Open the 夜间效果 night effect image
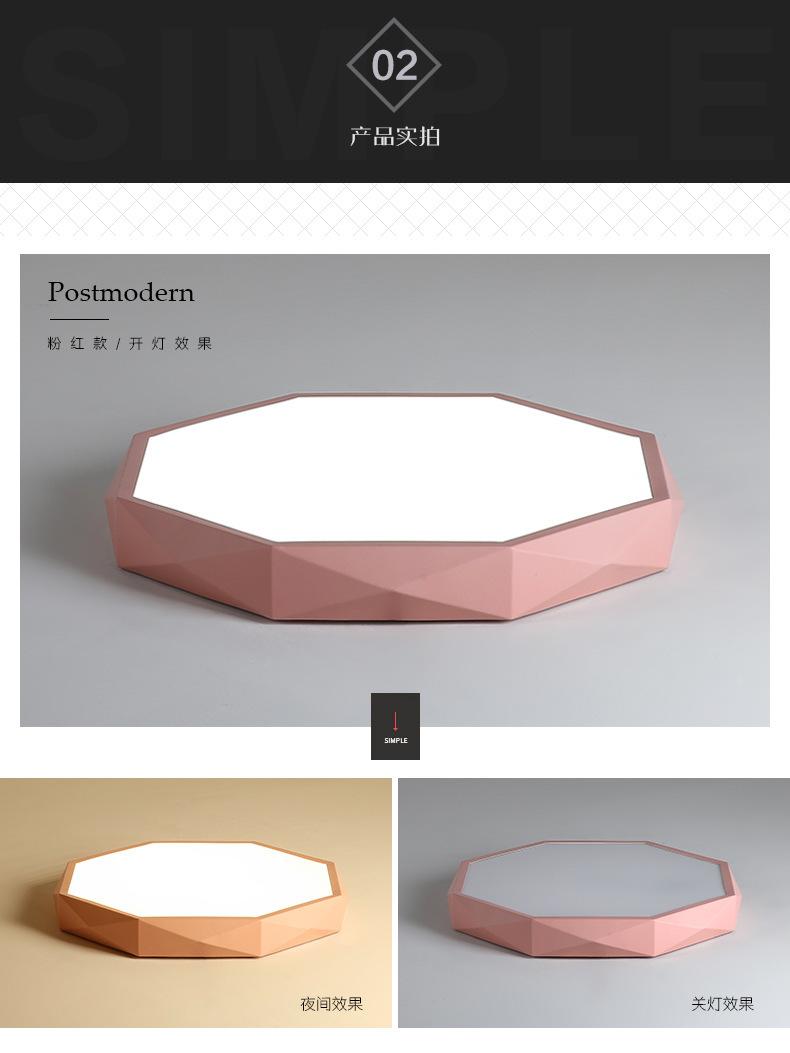 195,903
